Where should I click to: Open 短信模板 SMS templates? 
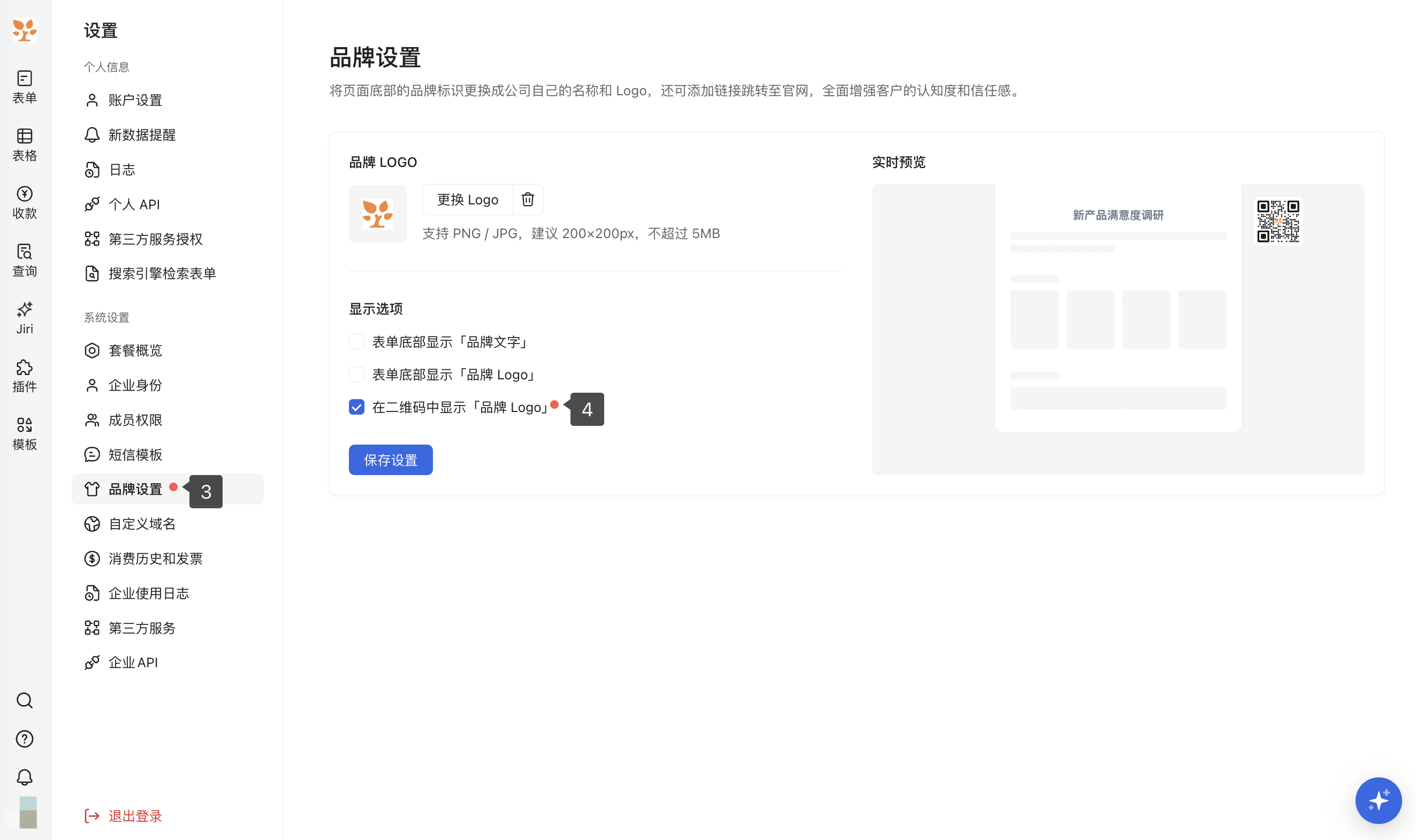point(168,455)
